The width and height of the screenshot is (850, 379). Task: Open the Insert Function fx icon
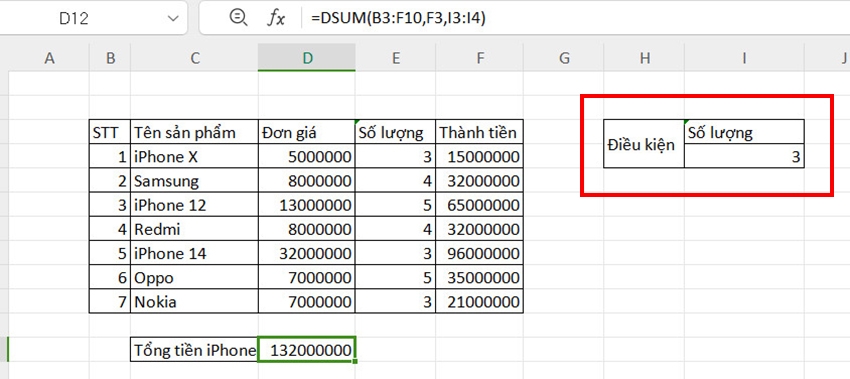click(x=276, y=18)
